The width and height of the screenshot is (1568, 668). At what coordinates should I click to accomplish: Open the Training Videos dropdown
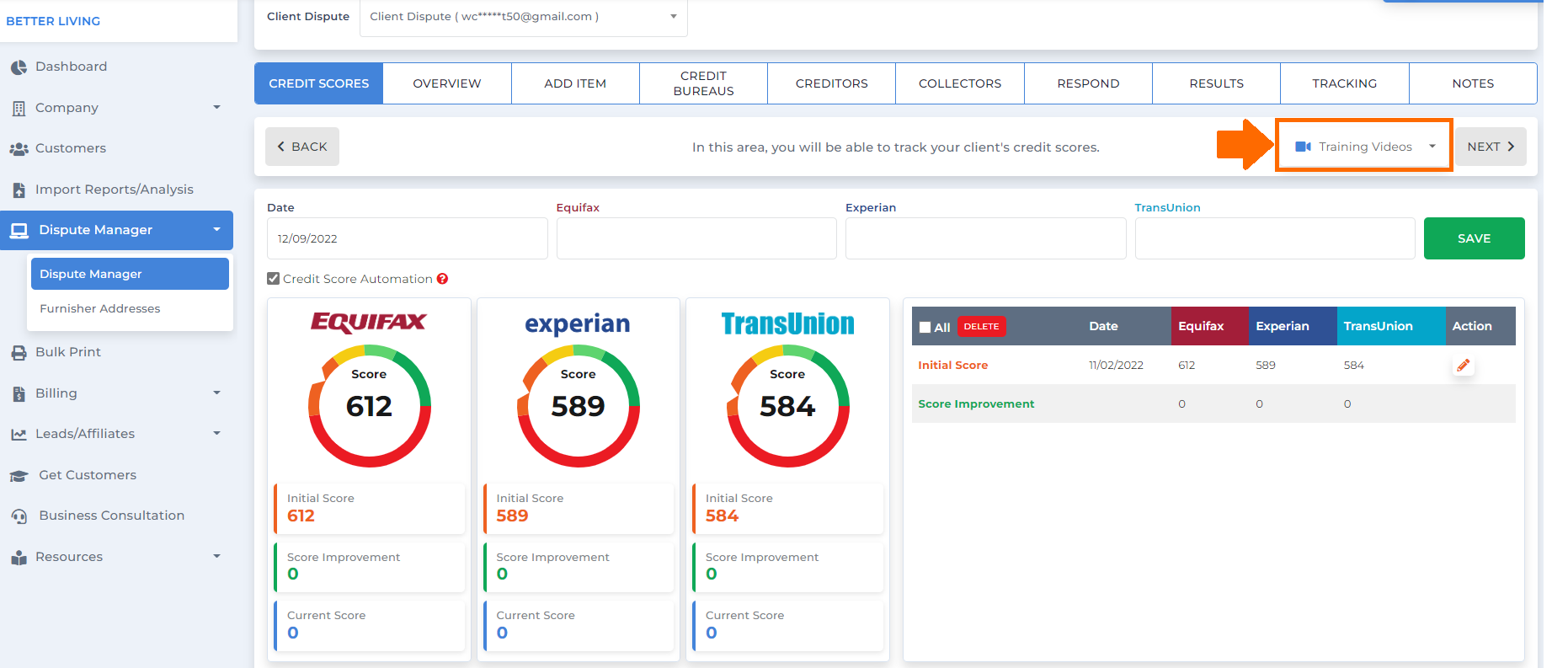click(x=1364, y=147)
